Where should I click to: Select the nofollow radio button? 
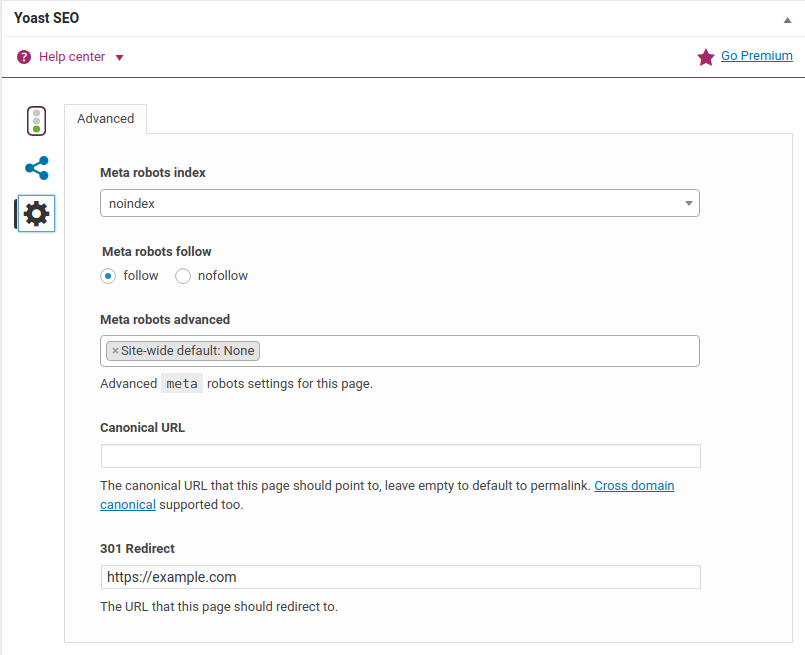point(183,276)
